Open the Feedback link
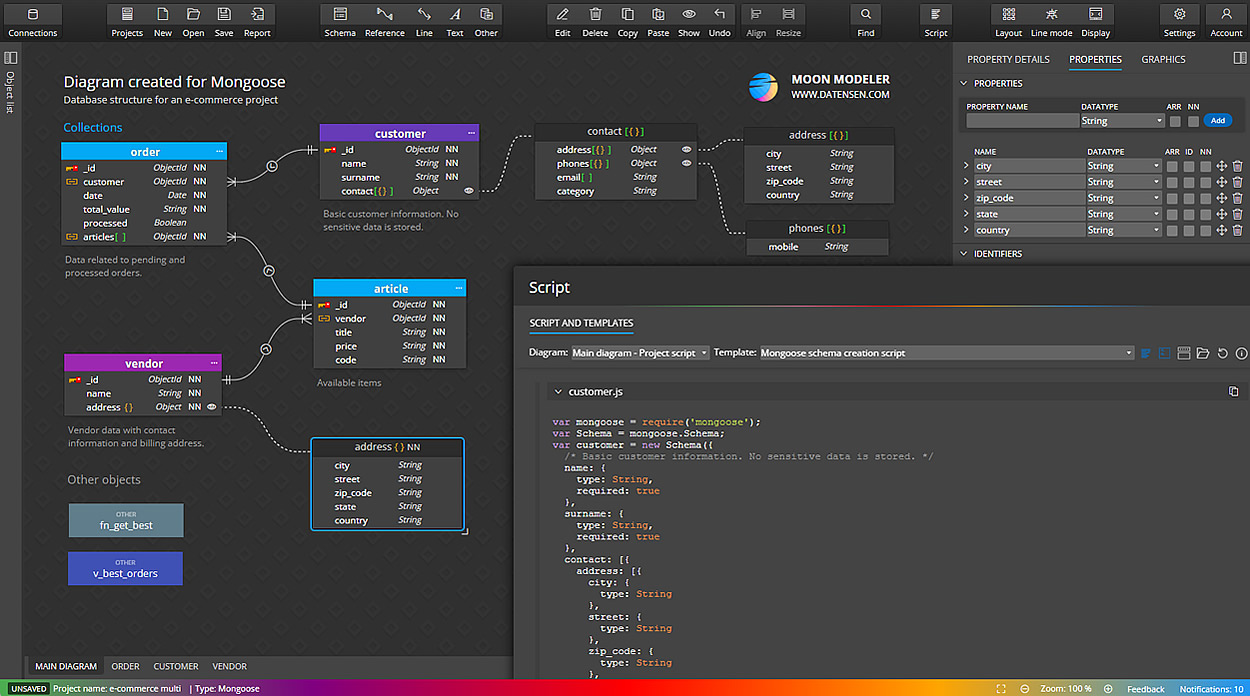This screenshot has width=1250, height=696. click(x=1146, y=689)
